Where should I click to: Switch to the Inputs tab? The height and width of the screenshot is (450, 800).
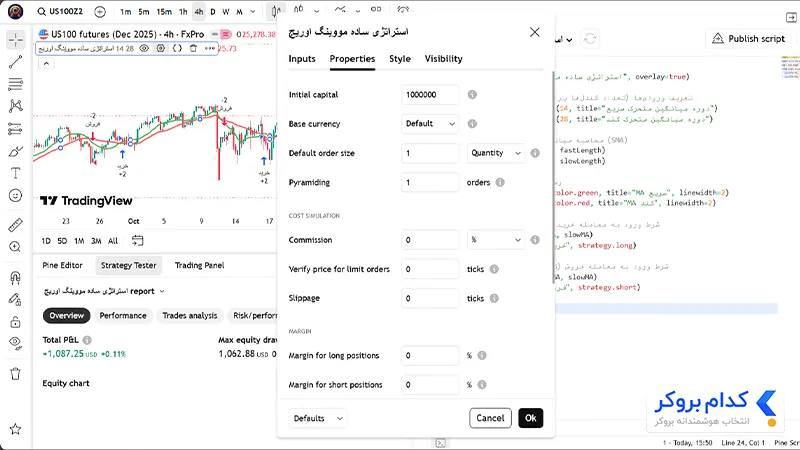click(302, 59)
